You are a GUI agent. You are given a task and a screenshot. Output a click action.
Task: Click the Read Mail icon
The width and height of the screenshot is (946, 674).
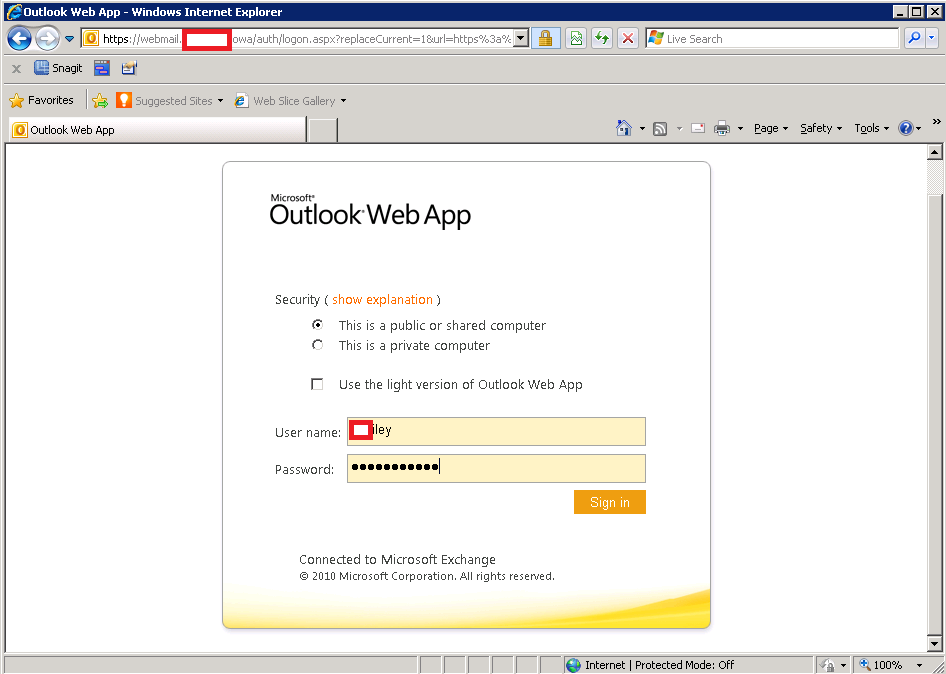point(698,129)
